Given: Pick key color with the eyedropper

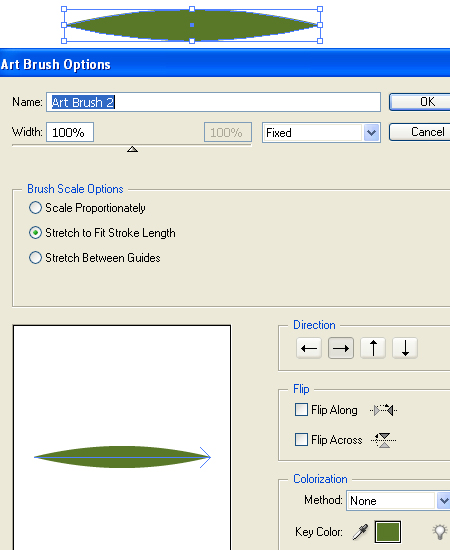Looking at the screenshot, I should 361,532.
